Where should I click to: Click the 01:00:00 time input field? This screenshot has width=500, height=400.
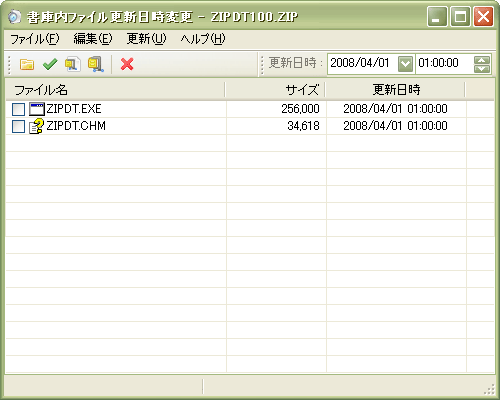tap(445, 64)
